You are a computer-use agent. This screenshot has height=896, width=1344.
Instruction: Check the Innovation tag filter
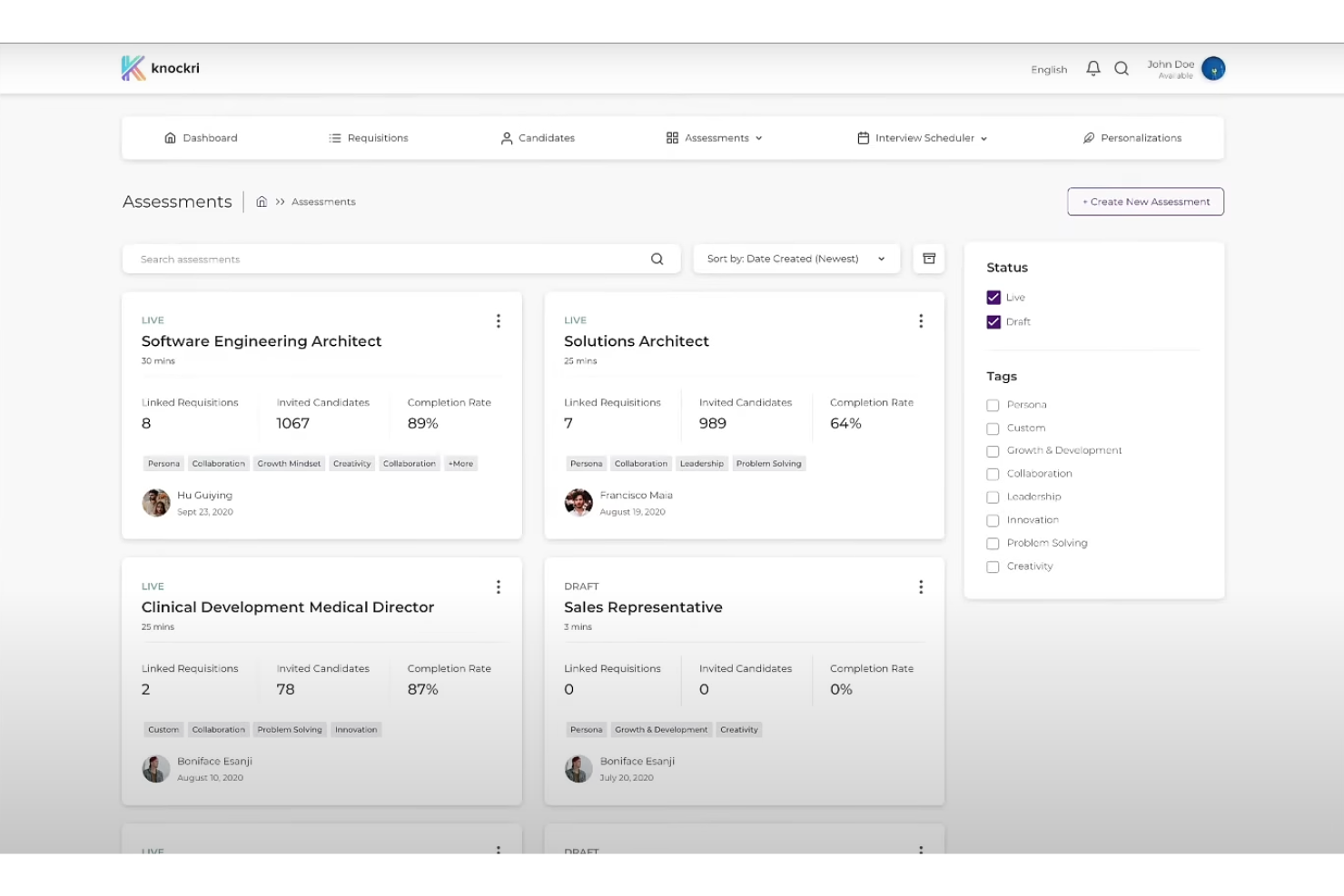pos(993,520)
